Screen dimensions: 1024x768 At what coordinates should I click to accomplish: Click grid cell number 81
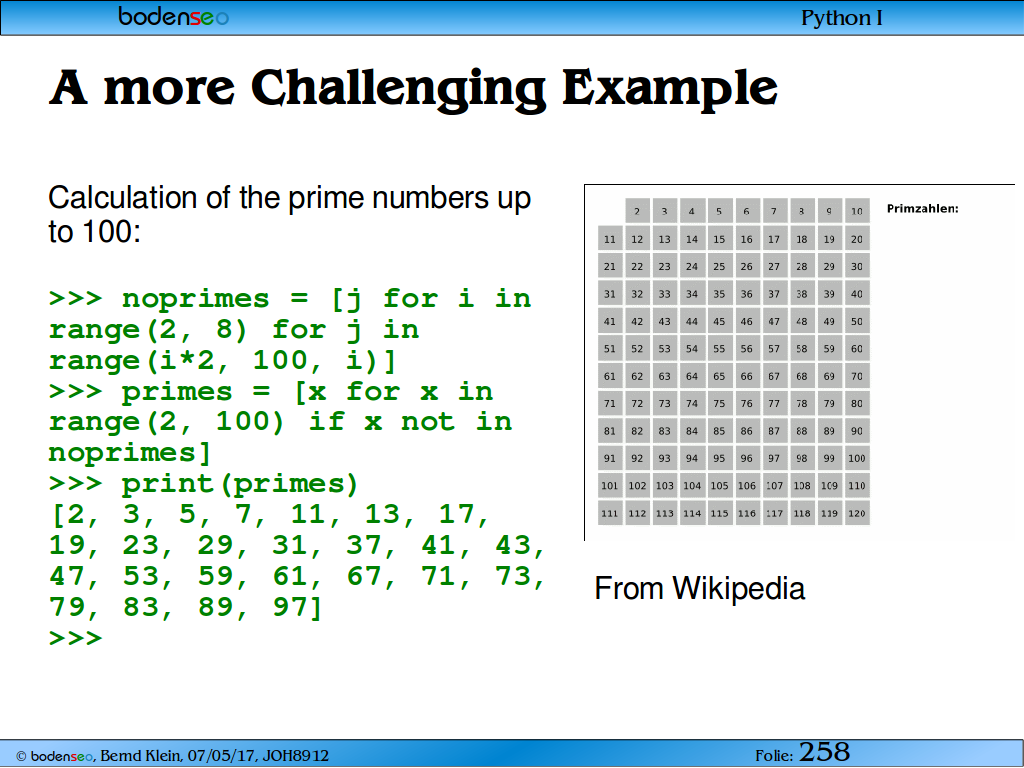[610, 430]
